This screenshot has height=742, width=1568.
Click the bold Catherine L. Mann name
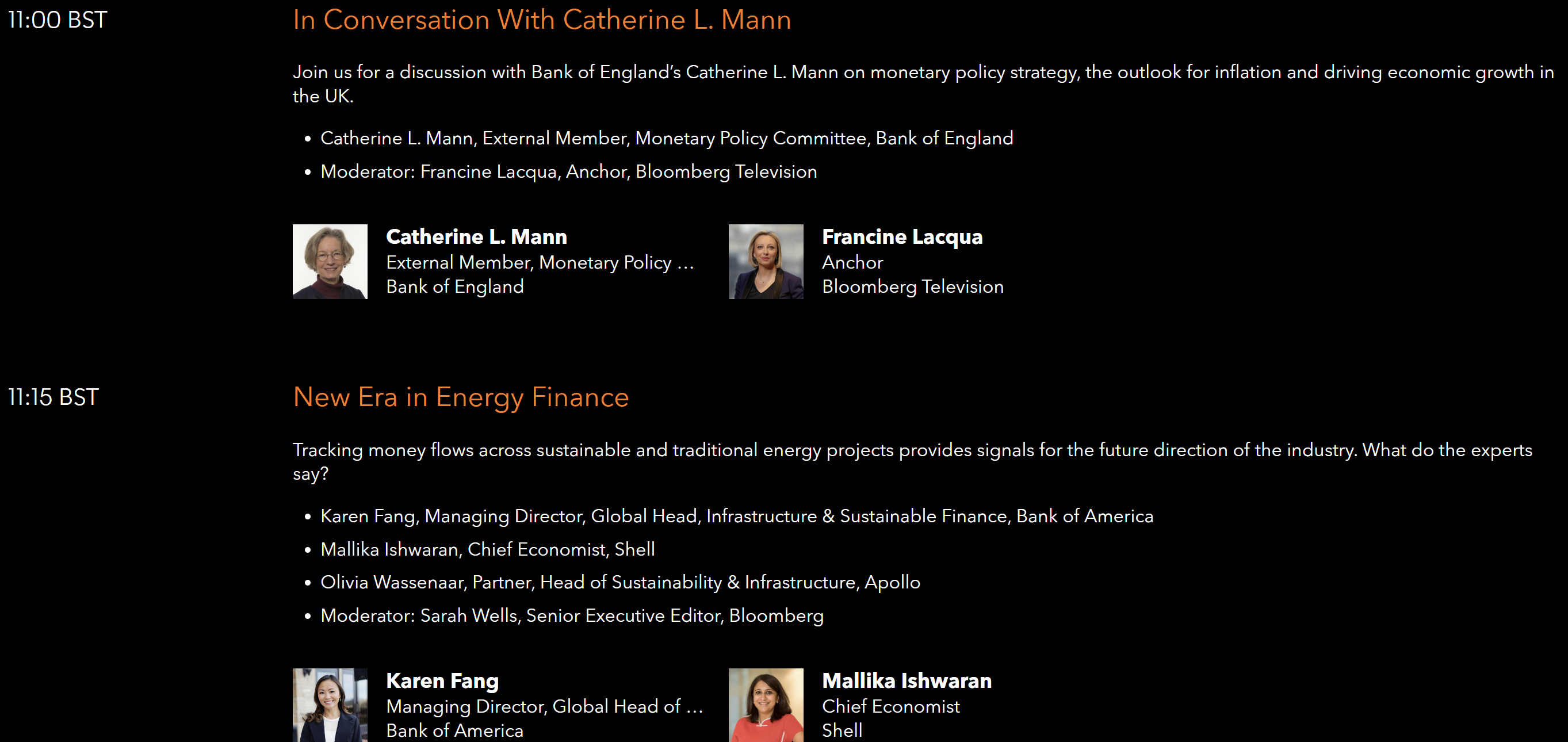(476, 237)
